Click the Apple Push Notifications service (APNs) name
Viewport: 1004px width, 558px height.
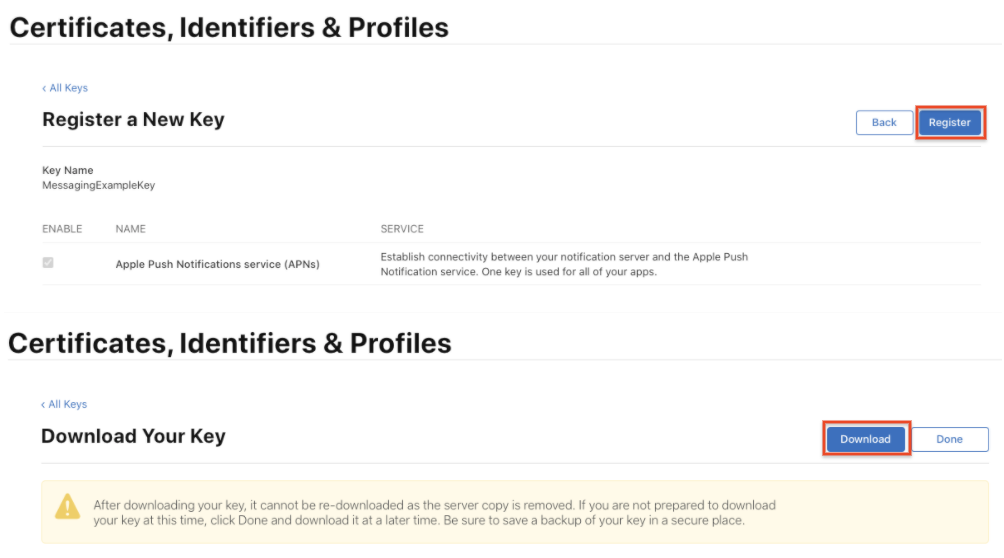pyautogui.click(x=217, y=264)
